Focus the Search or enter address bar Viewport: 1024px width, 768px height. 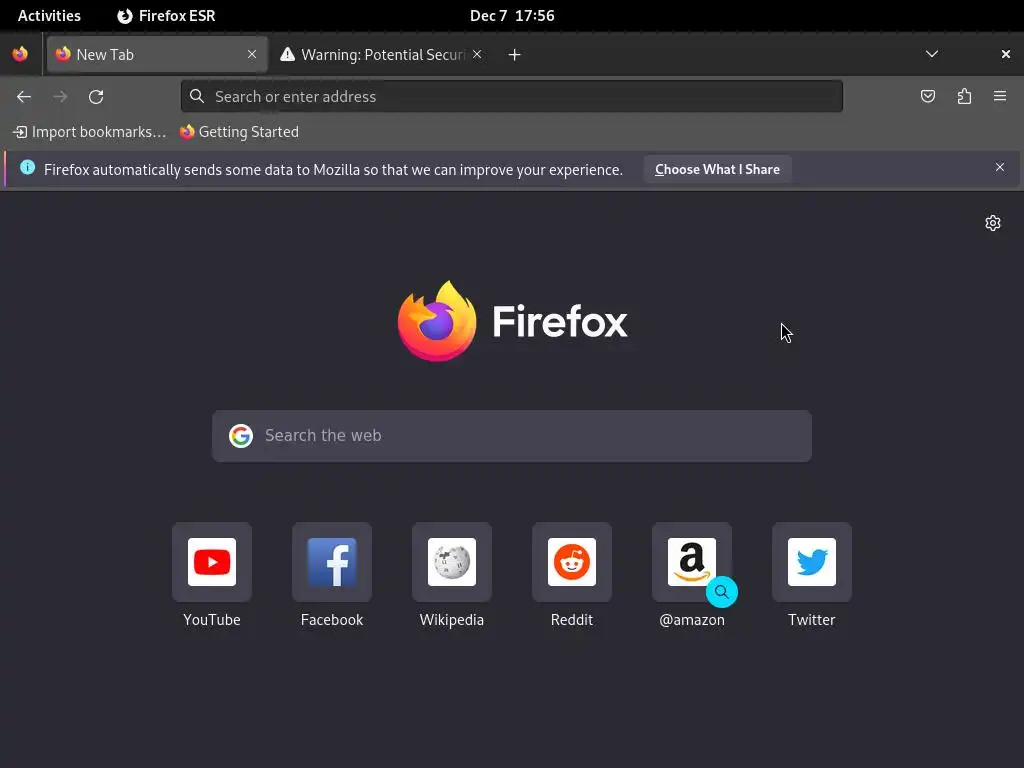[511, 97]
